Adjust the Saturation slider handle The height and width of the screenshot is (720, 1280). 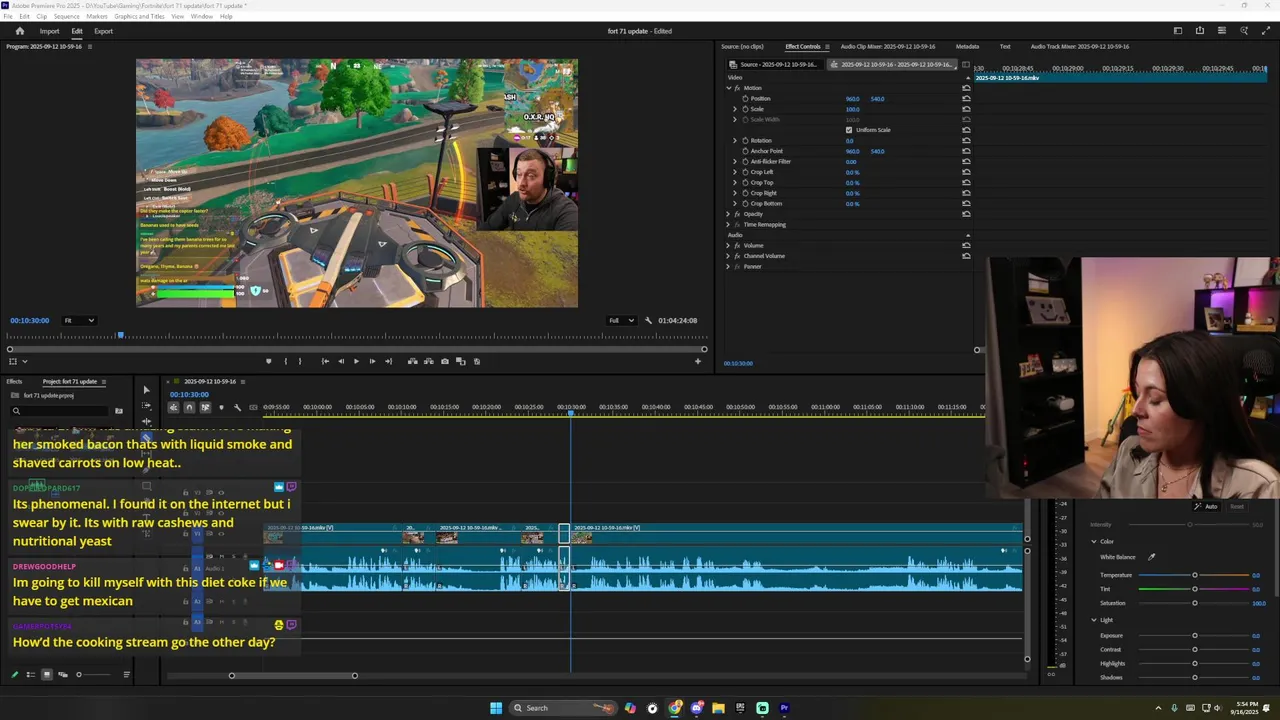[x=1194, y=603]
